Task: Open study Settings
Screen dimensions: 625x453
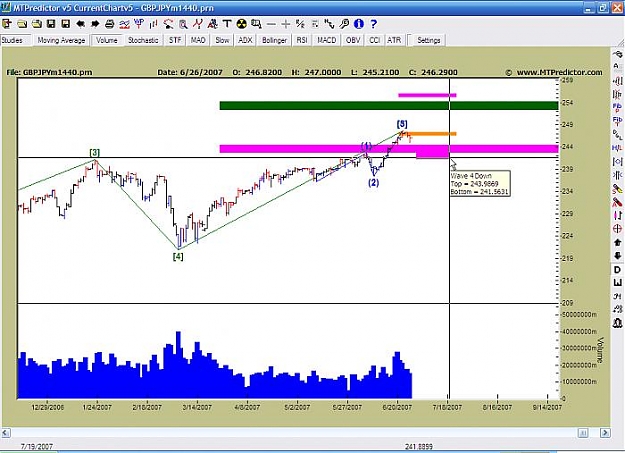Action: [x=428, y=40]
